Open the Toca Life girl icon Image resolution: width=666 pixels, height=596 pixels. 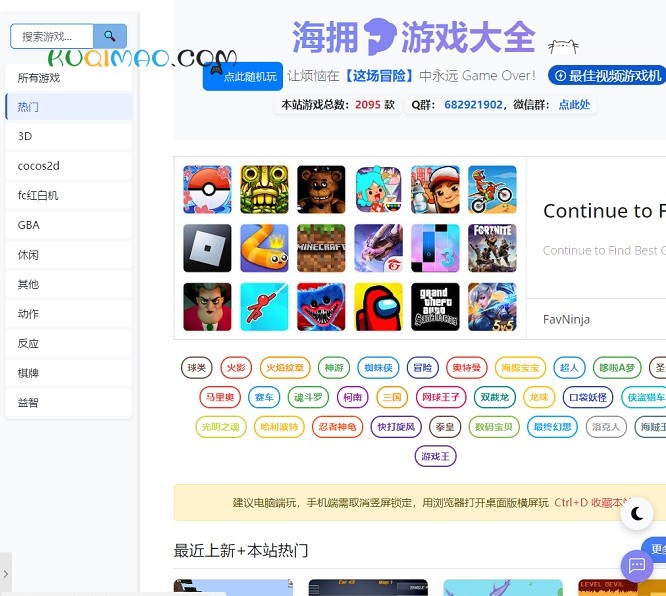coord(378,189)
